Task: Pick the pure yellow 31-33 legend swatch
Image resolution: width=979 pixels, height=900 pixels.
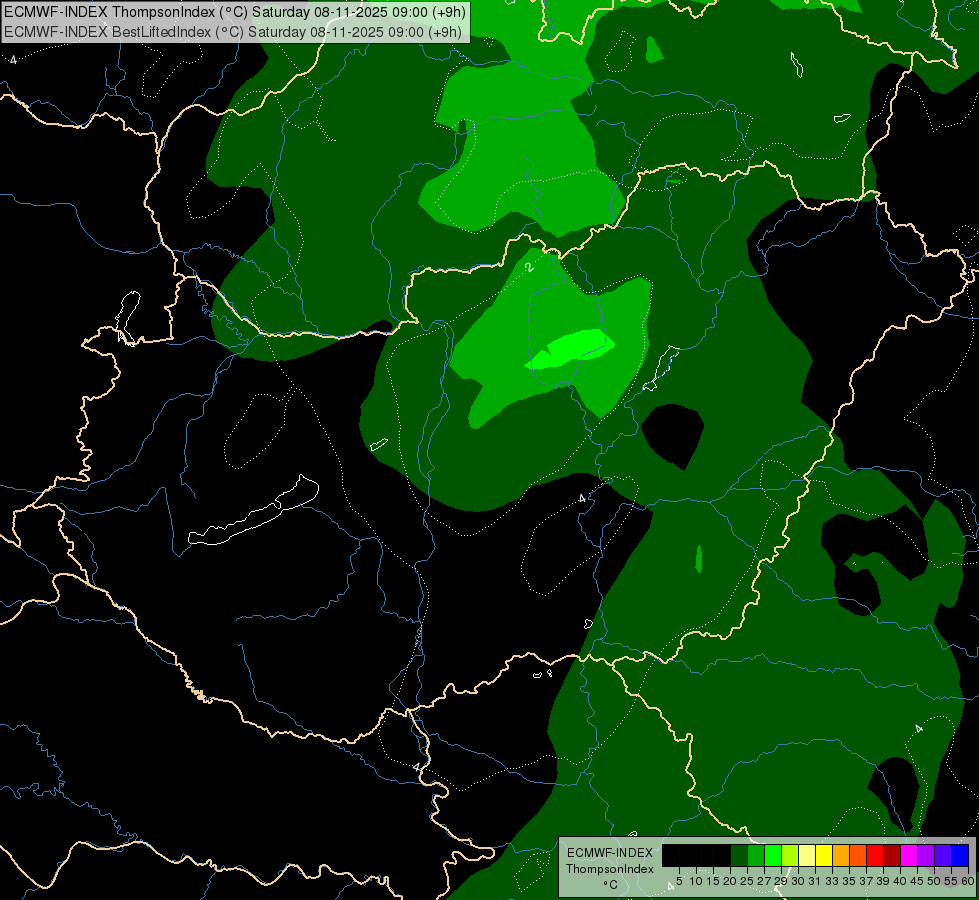Action: (824, 855)
